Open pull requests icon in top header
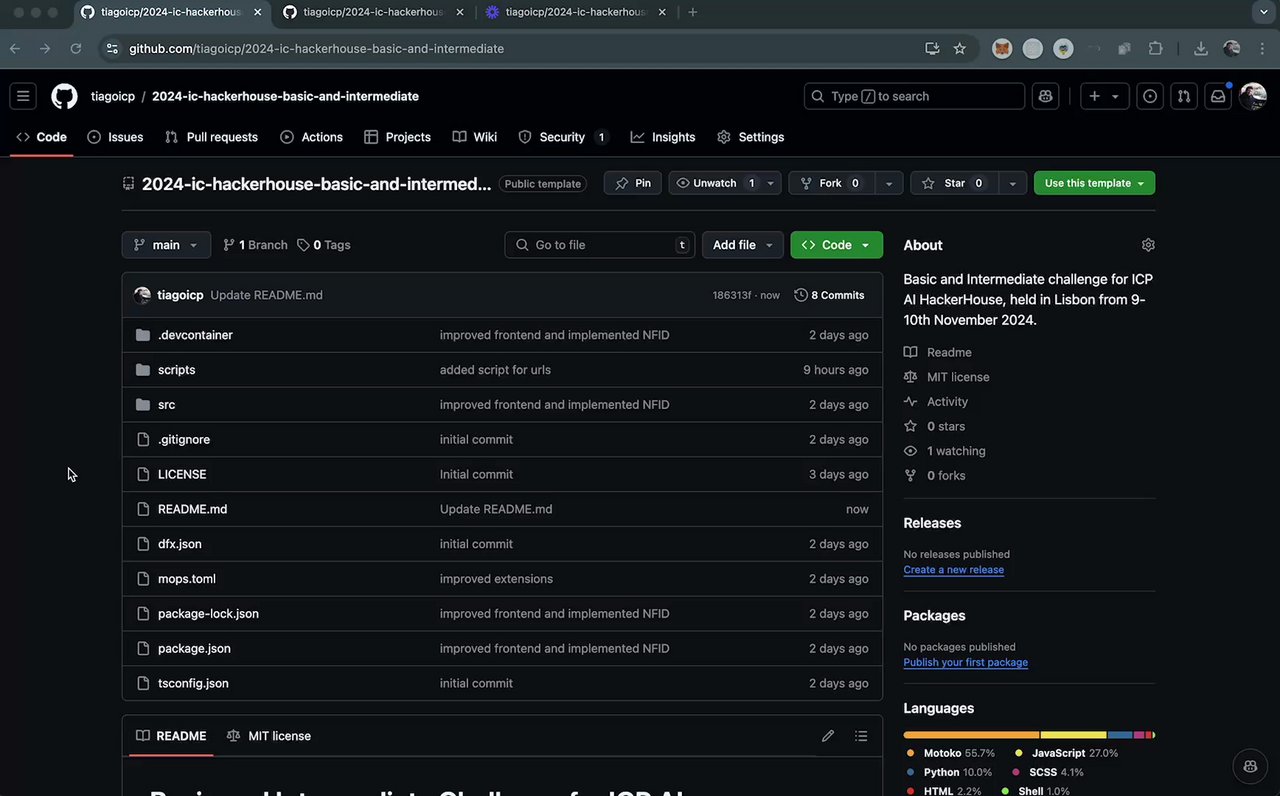The height and width of the screenshot is (796, 1280). (x=1184, y=96)
